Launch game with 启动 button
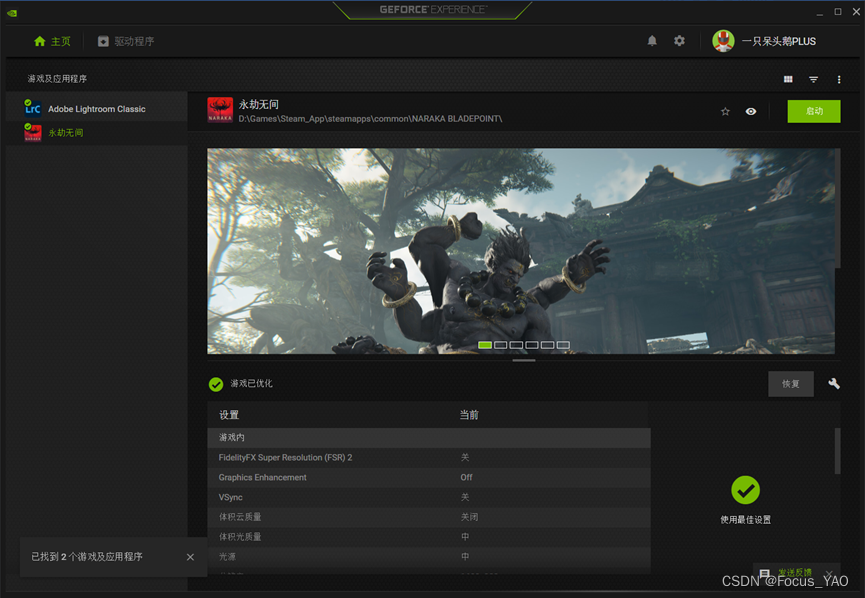This screenshot has width=865, height=598. tap(814, 111)
